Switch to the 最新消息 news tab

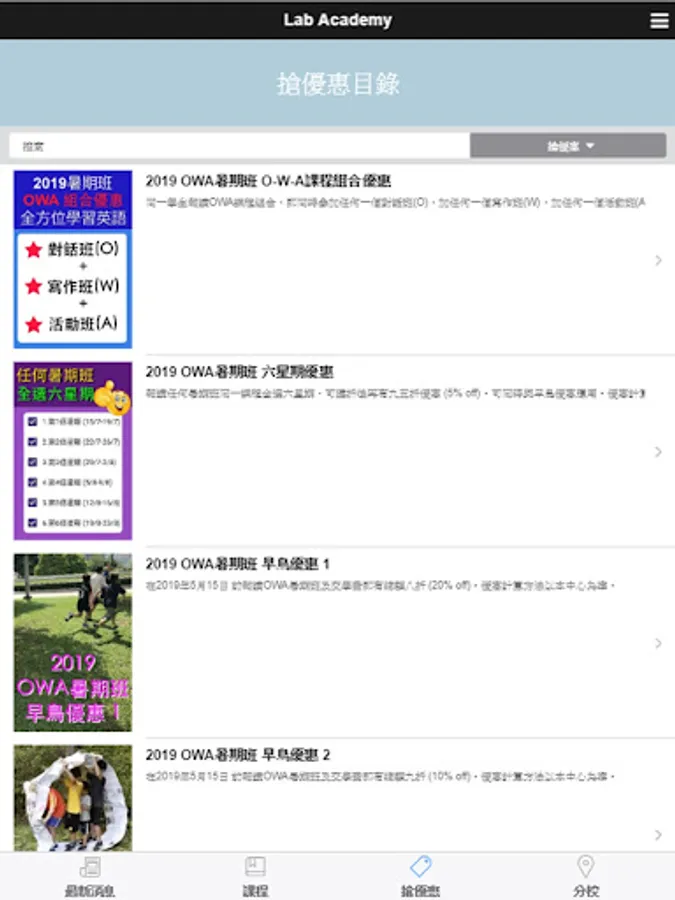click(x=90, y=876)
